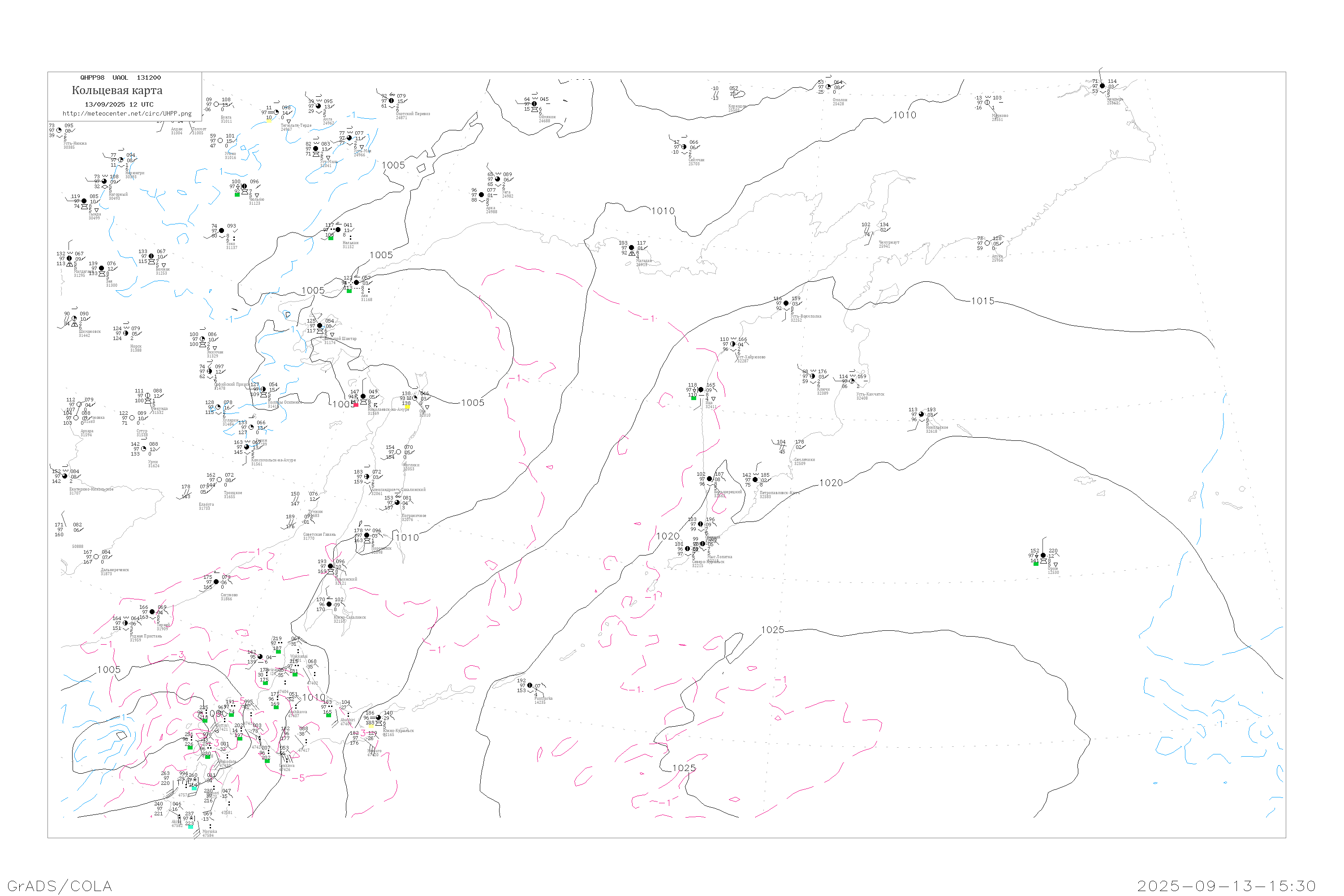Click the Апука station open circle symbol
The height and width of the screenshot is (896, 1344).
(x=987, y=243)
